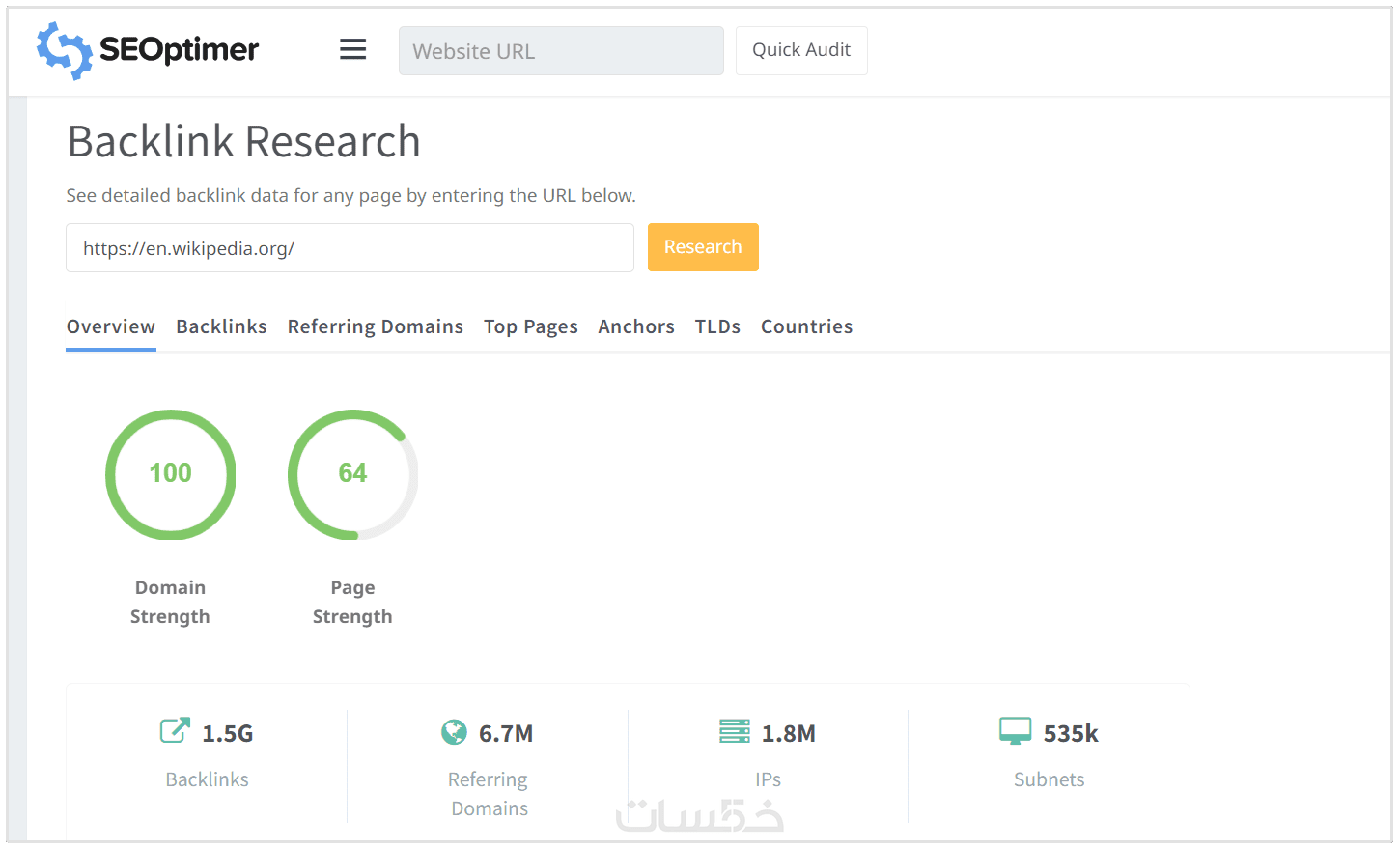The height and width of the screenshot is (850, 1400).
Task: Click the Backlink Research heading
Action: (x=244, y=141)
